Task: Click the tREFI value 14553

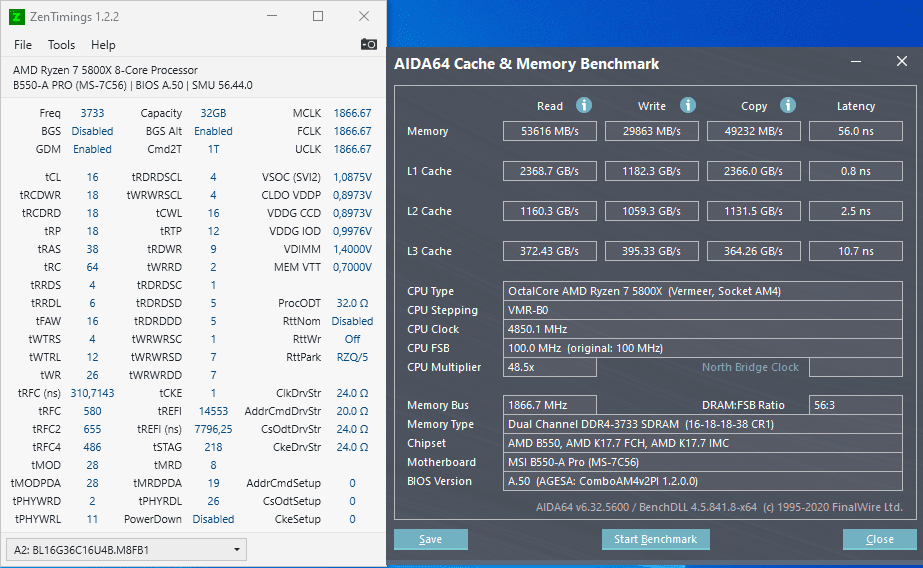Action: 213,411
